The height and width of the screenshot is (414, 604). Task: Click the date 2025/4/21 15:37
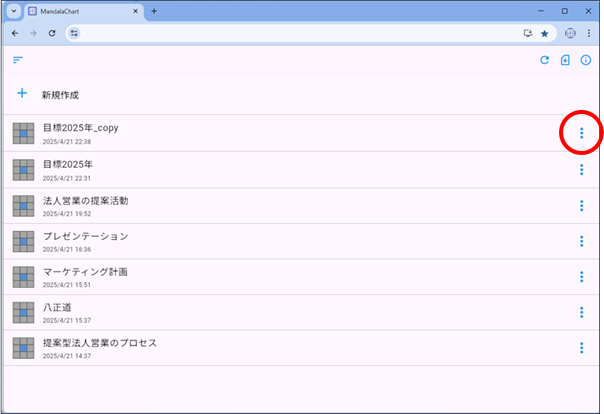[x=67, y=320]
